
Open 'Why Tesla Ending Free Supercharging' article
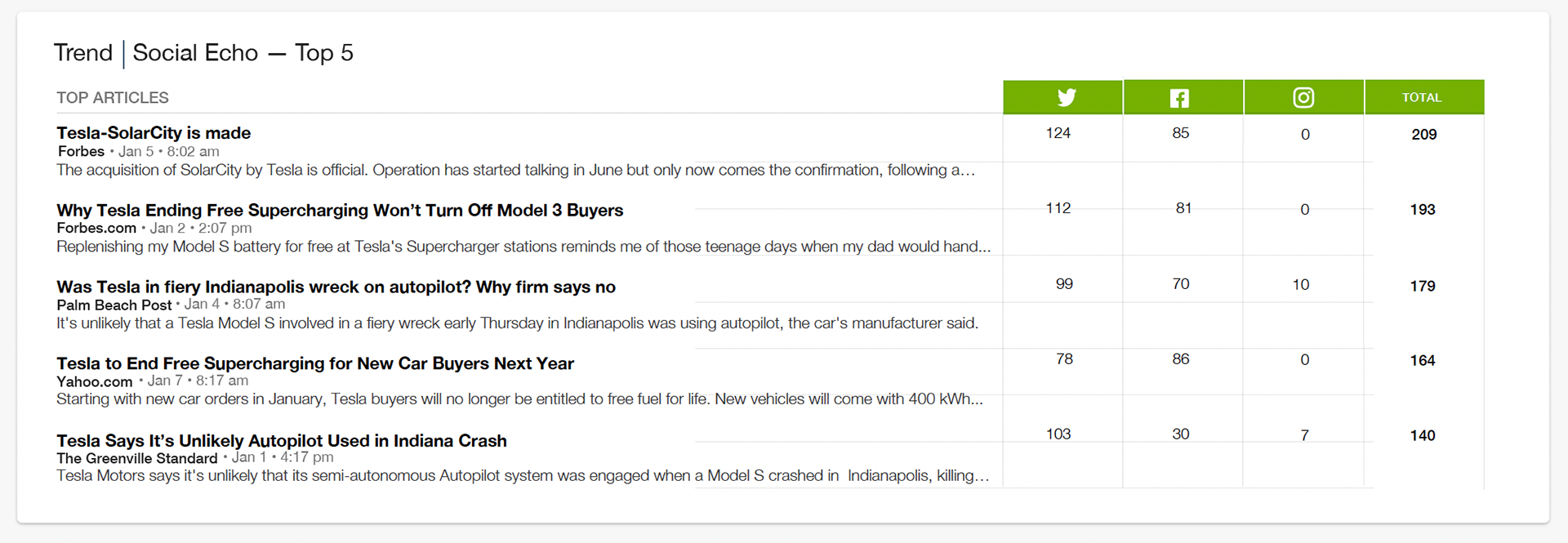pos(340,211)
